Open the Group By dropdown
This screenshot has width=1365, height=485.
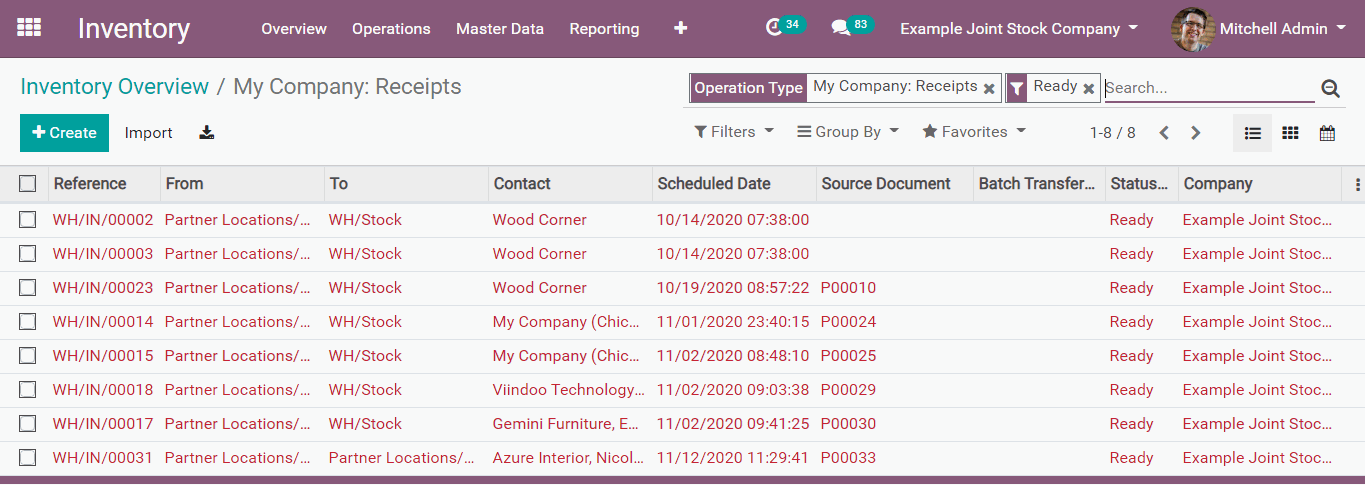tap(848, 132)
